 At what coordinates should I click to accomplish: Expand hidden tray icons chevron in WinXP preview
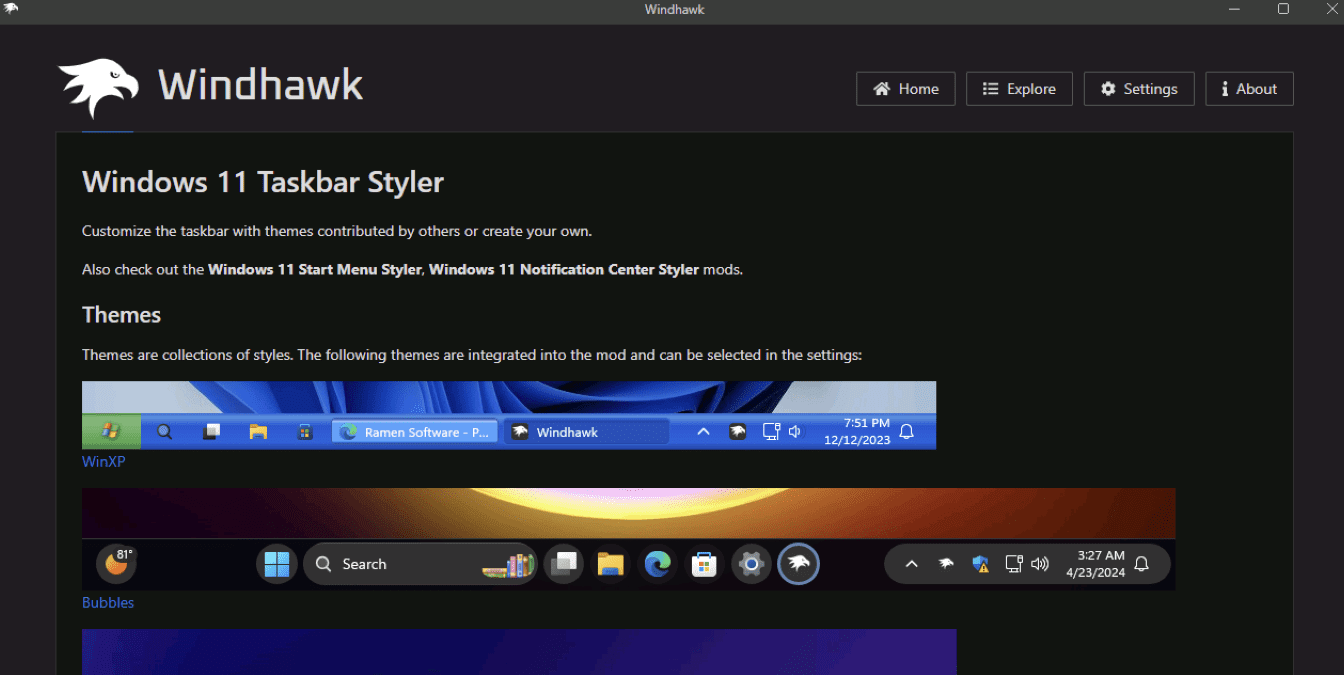tap(703, 431)
